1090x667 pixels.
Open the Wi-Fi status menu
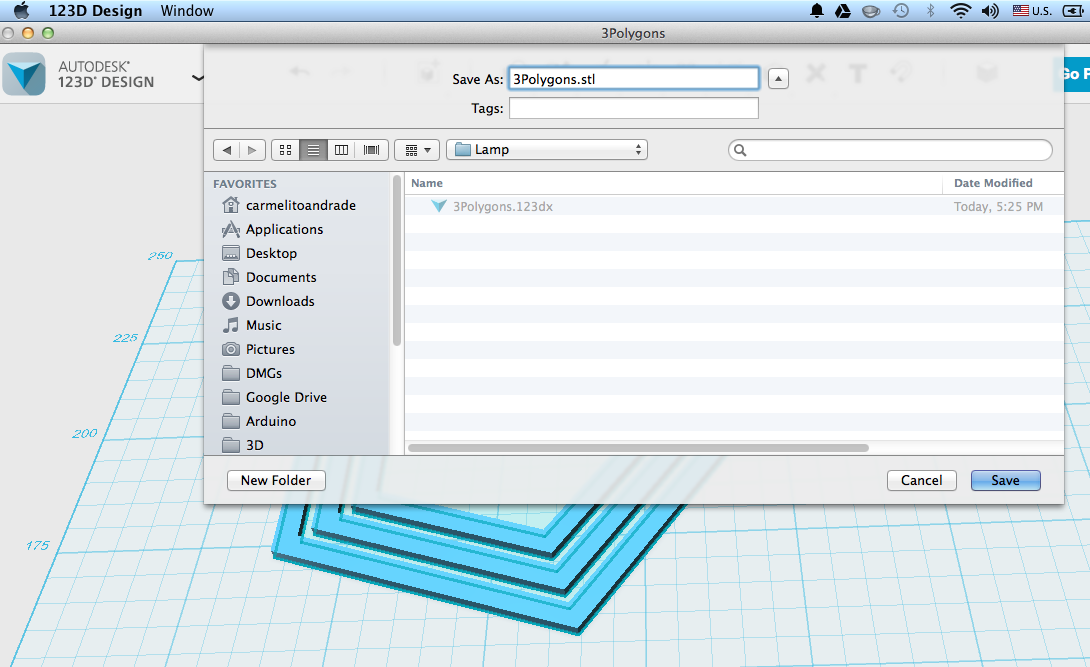[x=960, y=10]
